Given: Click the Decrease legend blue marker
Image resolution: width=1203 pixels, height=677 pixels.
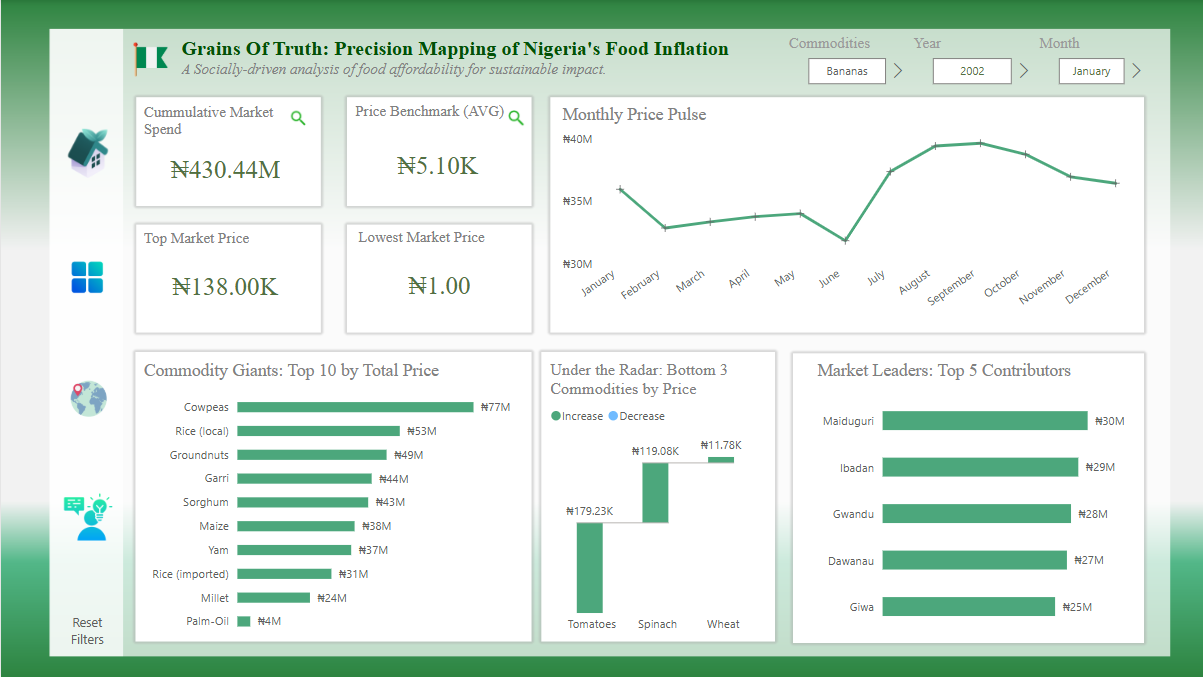Looking at the screenshot, I should 613,416.
